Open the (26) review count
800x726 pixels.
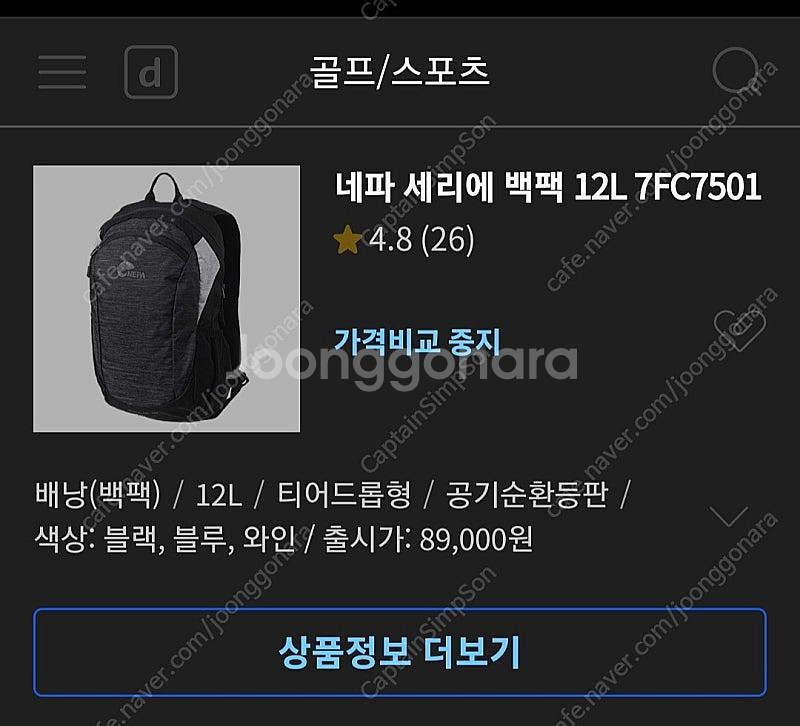coord(447,239)
